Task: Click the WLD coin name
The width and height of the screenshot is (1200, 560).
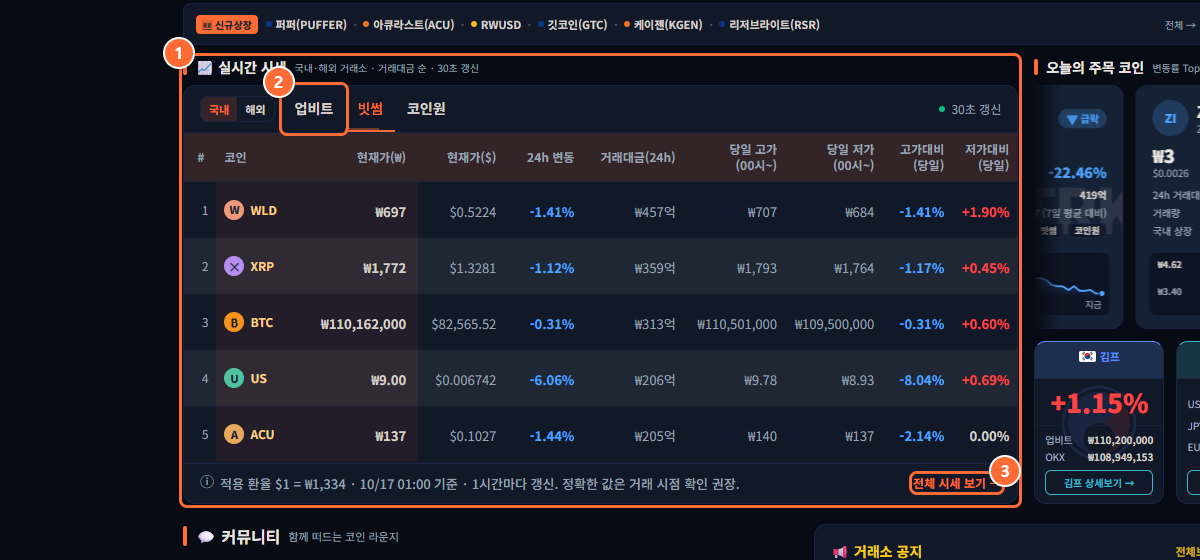Action: click(264, 211)
